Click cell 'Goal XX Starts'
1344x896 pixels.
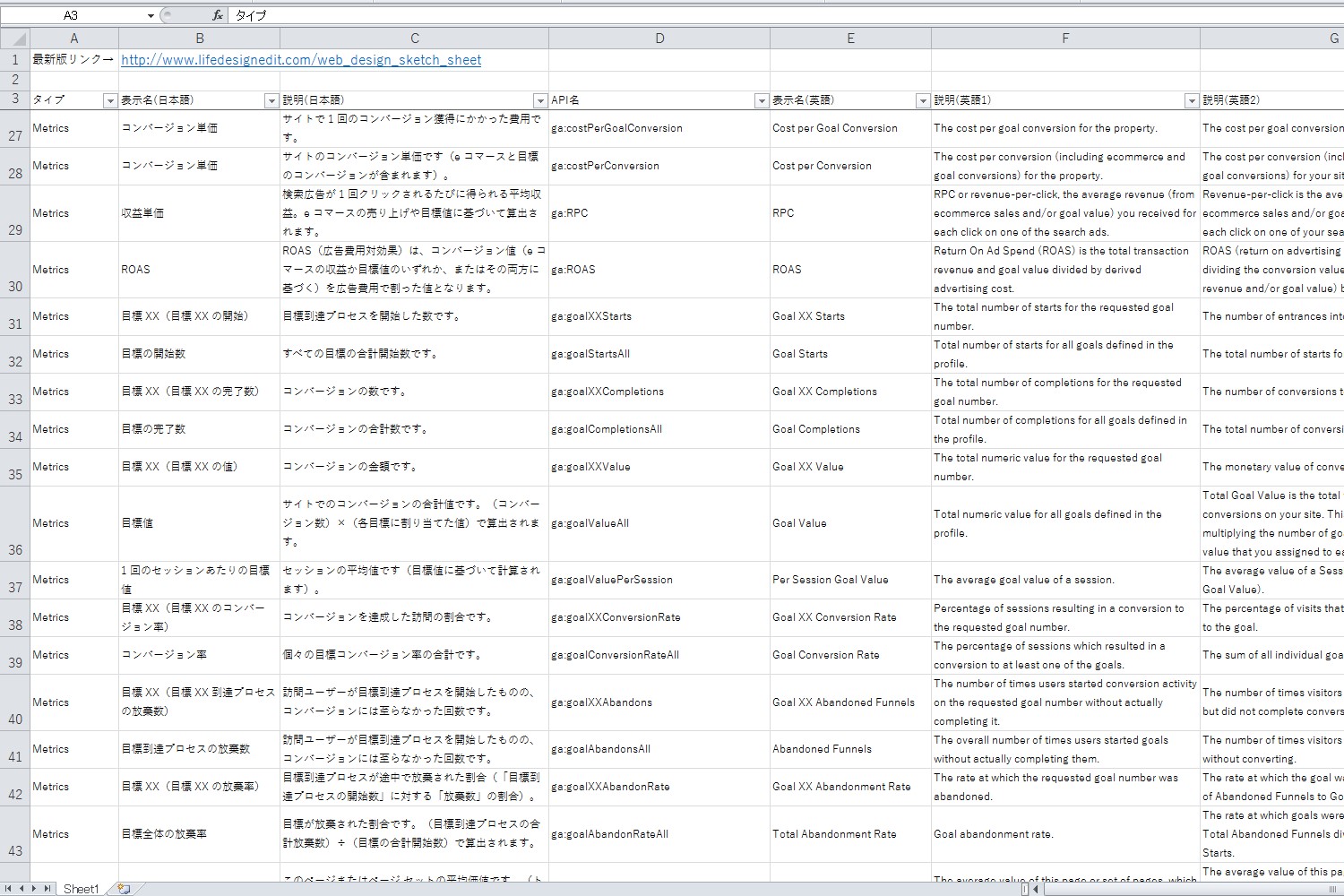(850, 316)
